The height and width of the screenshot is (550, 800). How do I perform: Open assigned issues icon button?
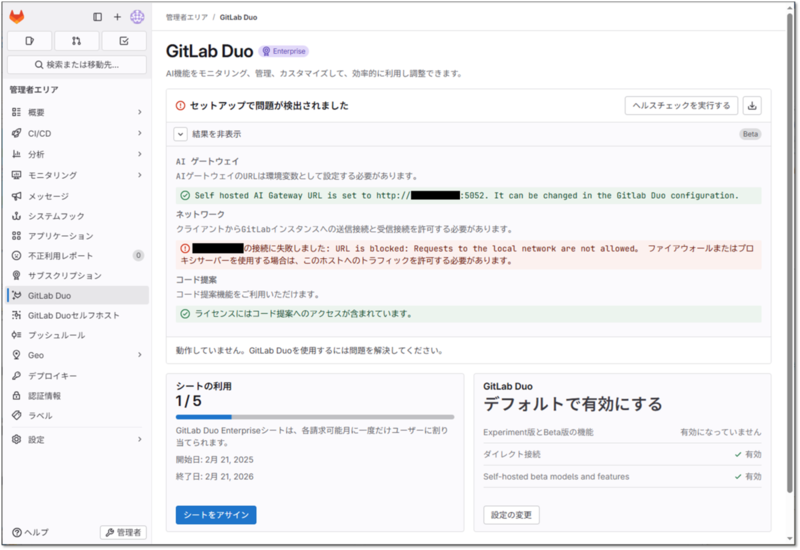(30, 41)
